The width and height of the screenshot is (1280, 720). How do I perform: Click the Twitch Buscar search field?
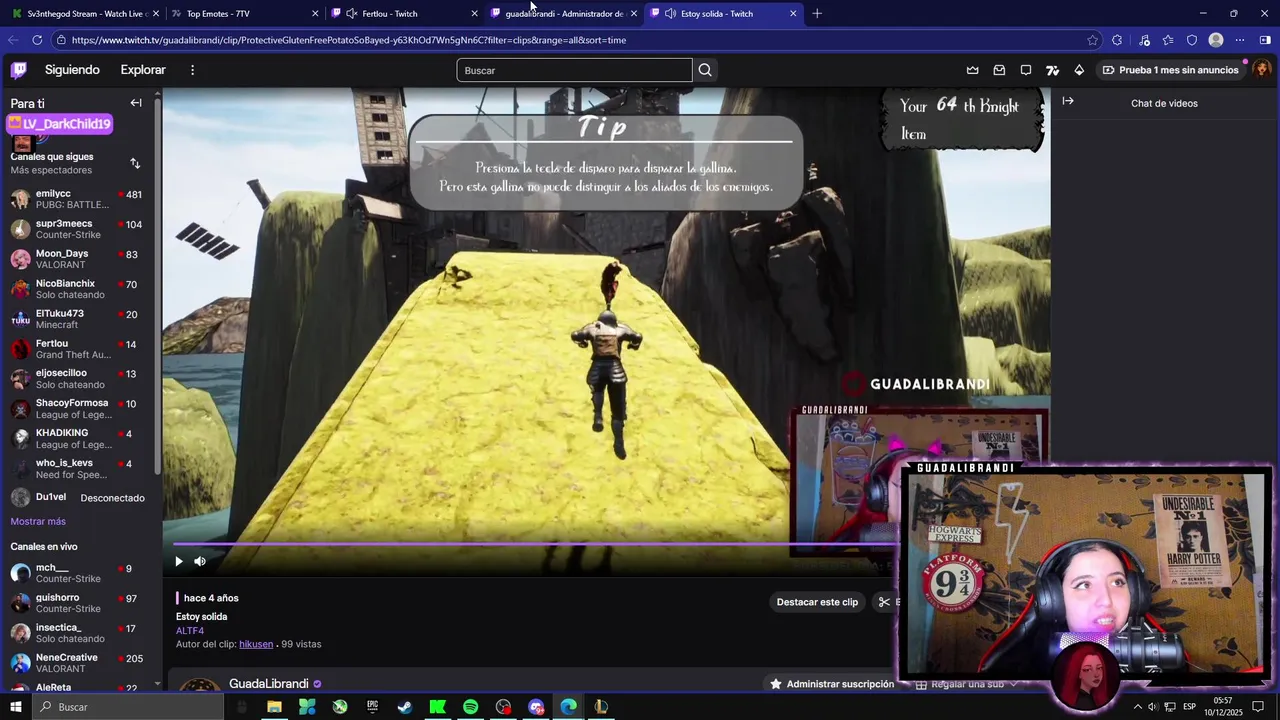tap(574, 70)
